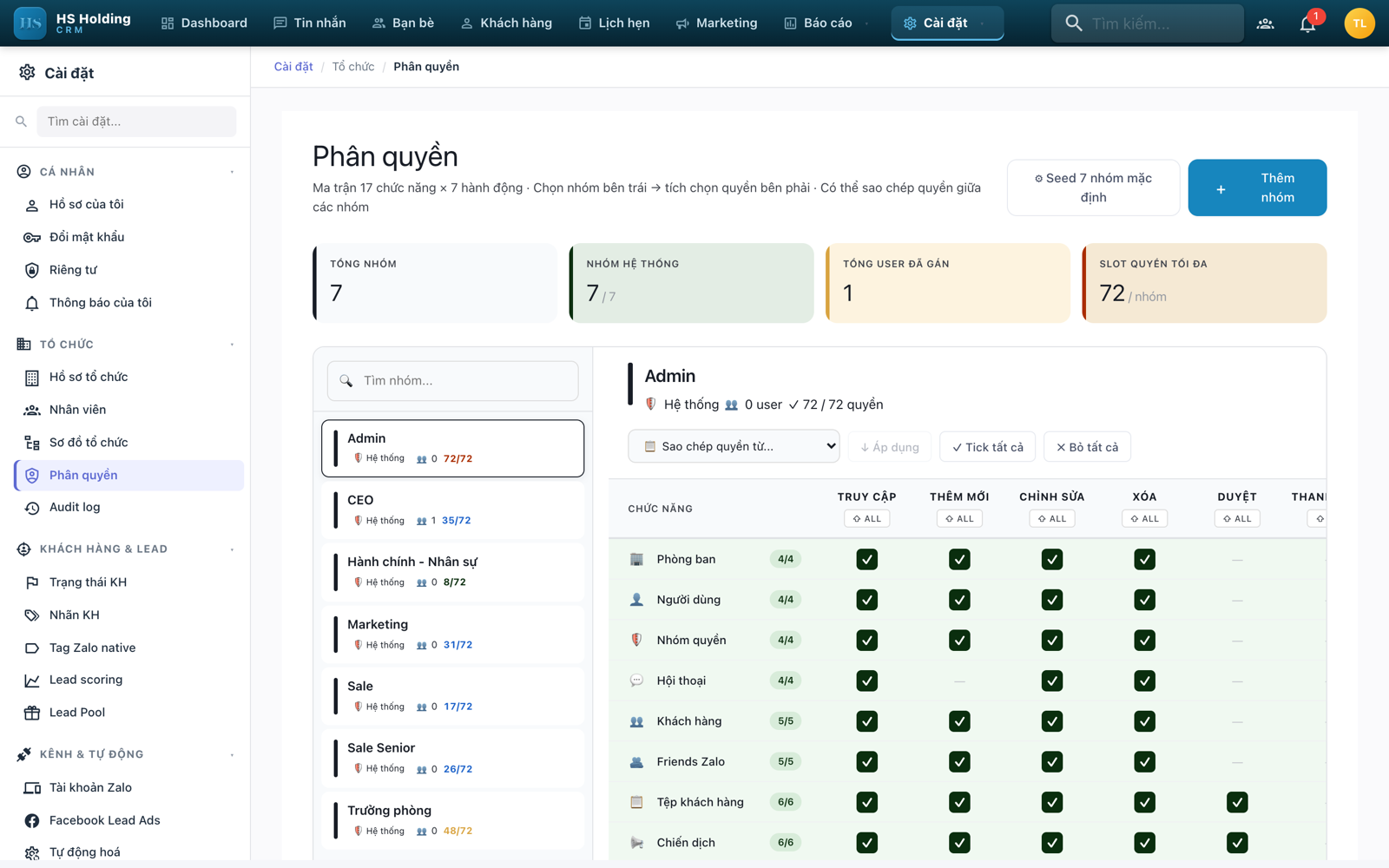
Task: Focus the Tìm nhóm search field
Action: coord(452,381)
